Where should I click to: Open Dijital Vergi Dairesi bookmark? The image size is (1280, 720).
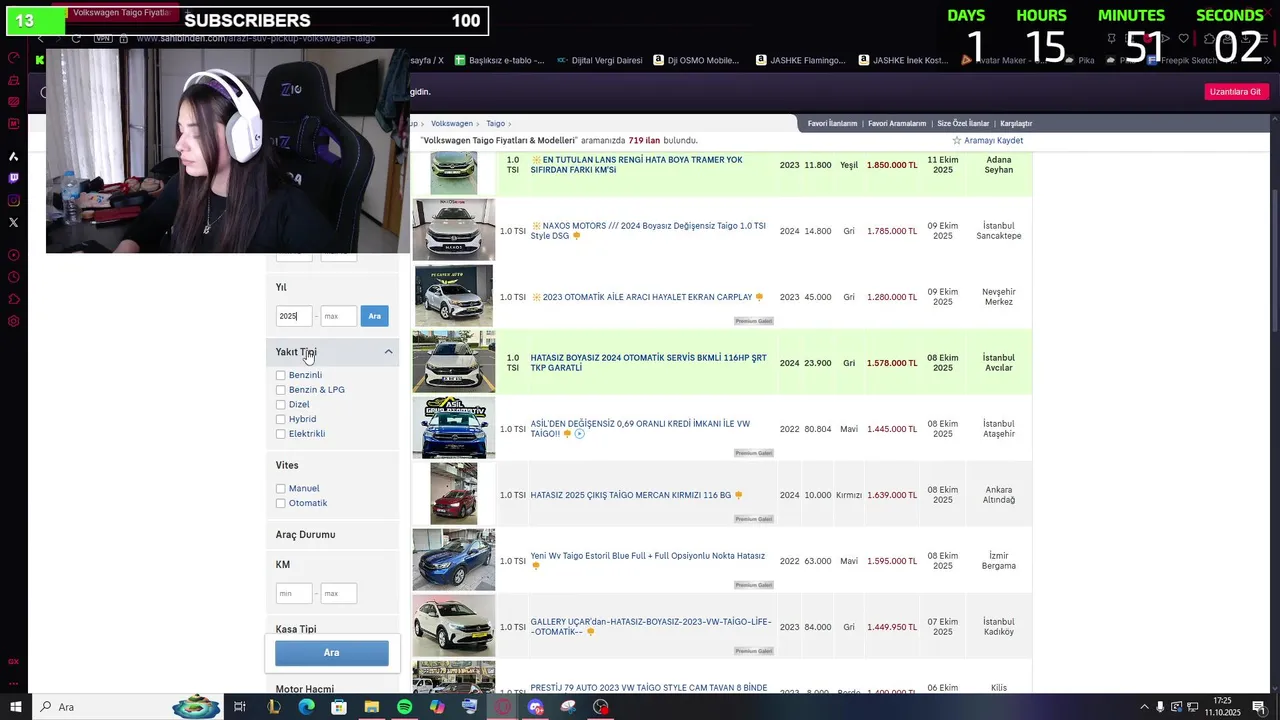(599, 60)
